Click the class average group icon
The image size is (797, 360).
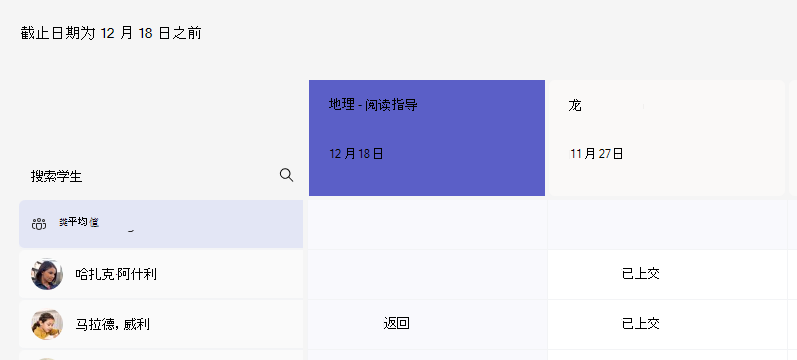coord(39,224)
